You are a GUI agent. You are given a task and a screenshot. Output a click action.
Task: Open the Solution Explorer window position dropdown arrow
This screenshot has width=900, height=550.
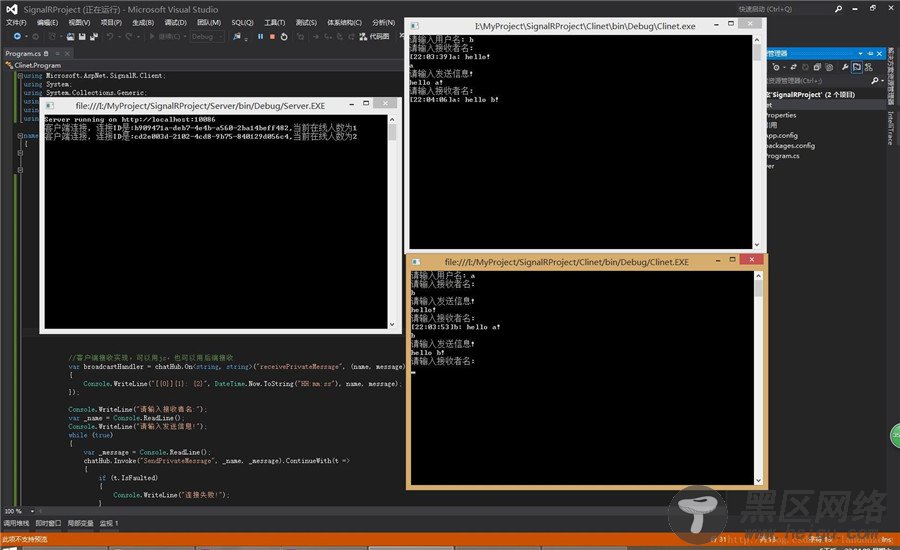pyautogui.click(x=860, y=53)
